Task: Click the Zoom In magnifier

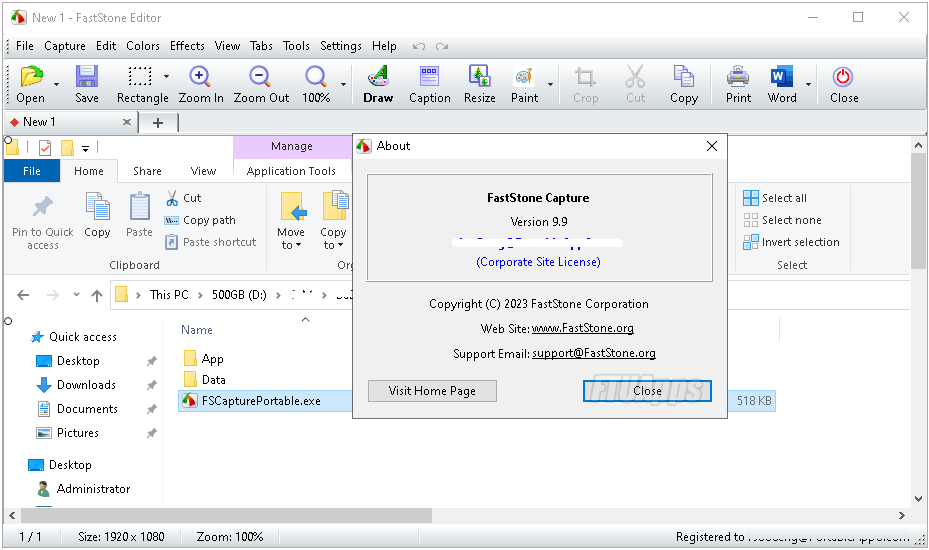Action: [x=200, y=77]
